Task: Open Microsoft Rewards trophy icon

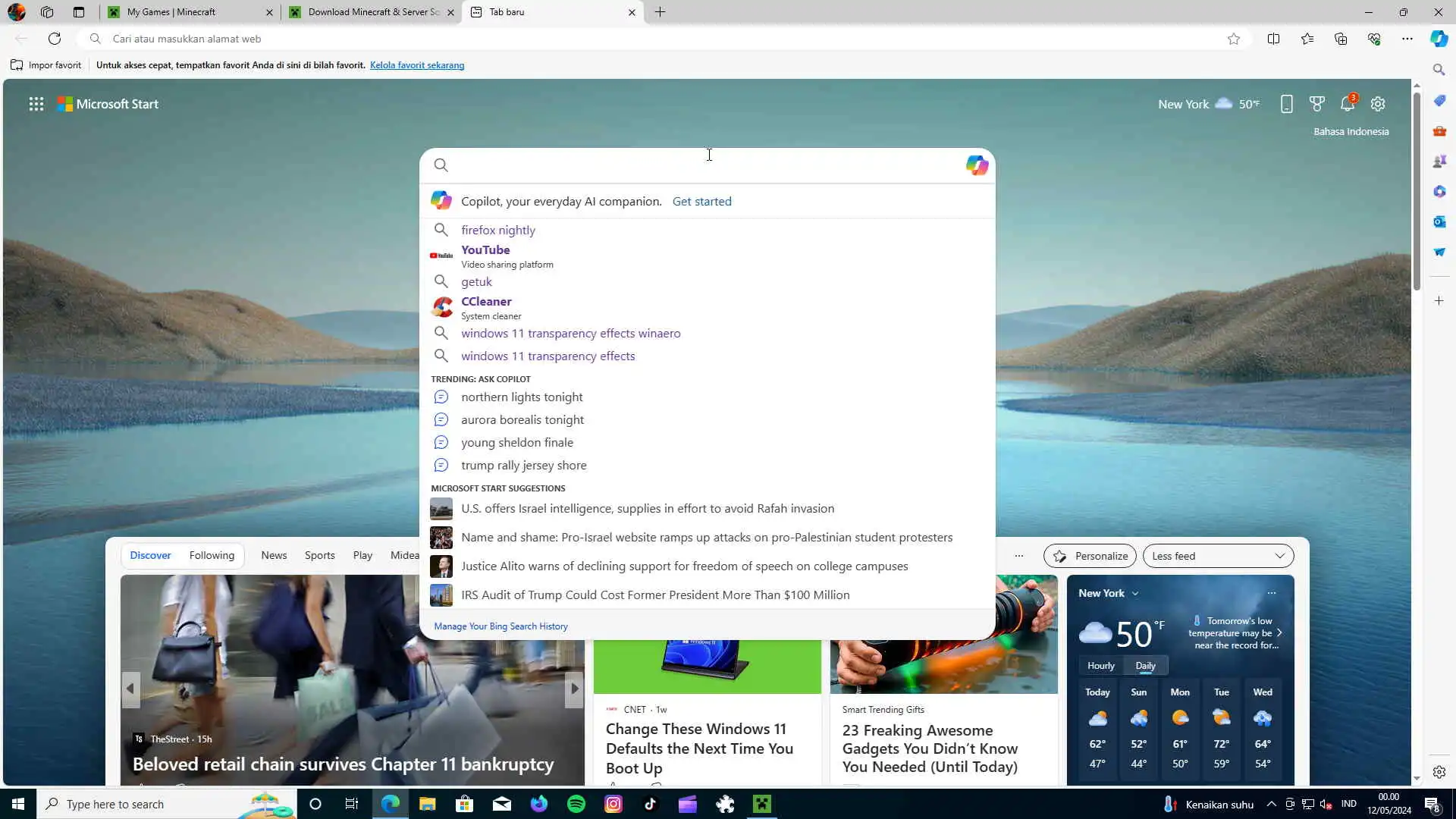Action: coord(1317,104)
